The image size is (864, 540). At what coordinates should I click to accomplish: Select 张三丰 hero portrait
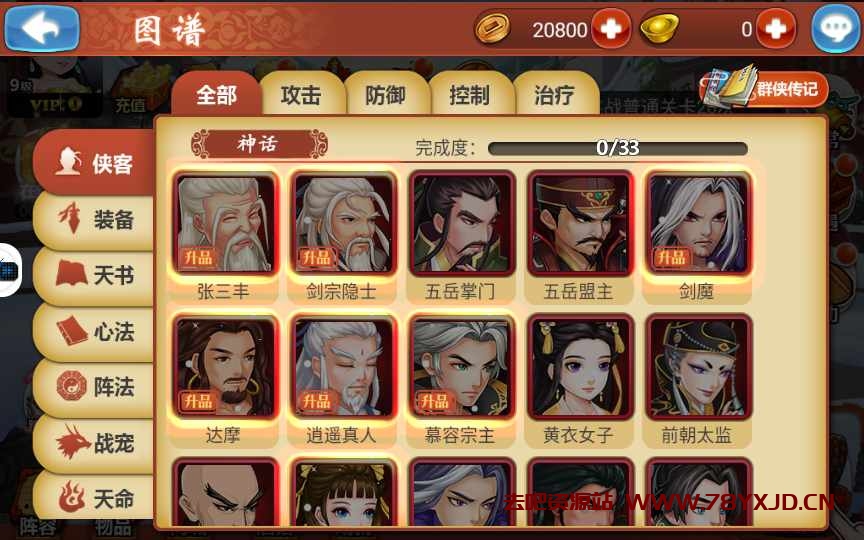pos(224,223)
